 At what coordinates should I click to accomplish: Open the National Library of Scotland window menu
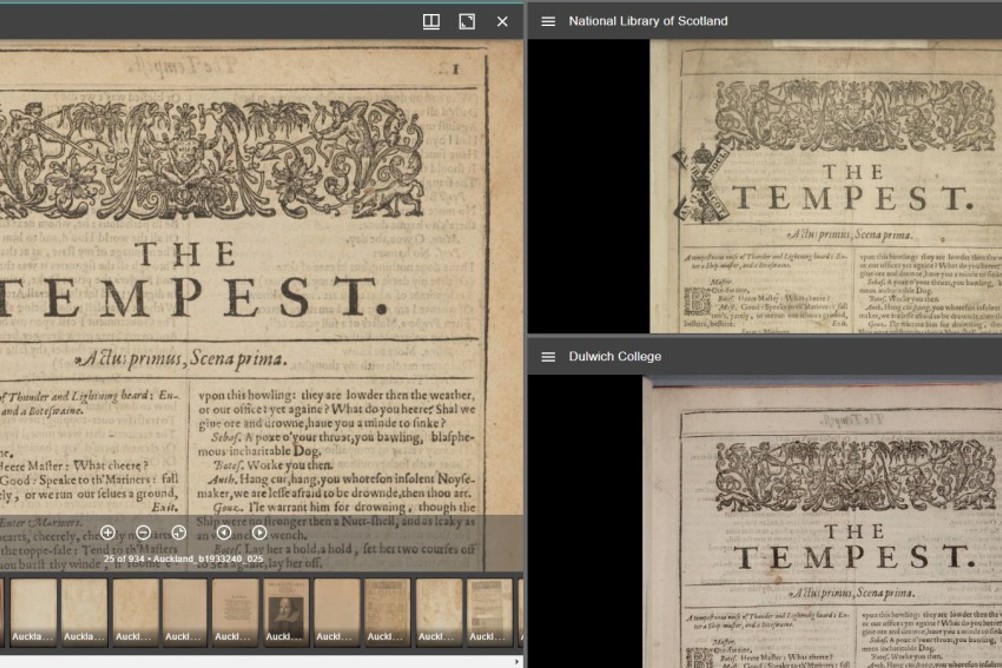click(x=548, y=21)
